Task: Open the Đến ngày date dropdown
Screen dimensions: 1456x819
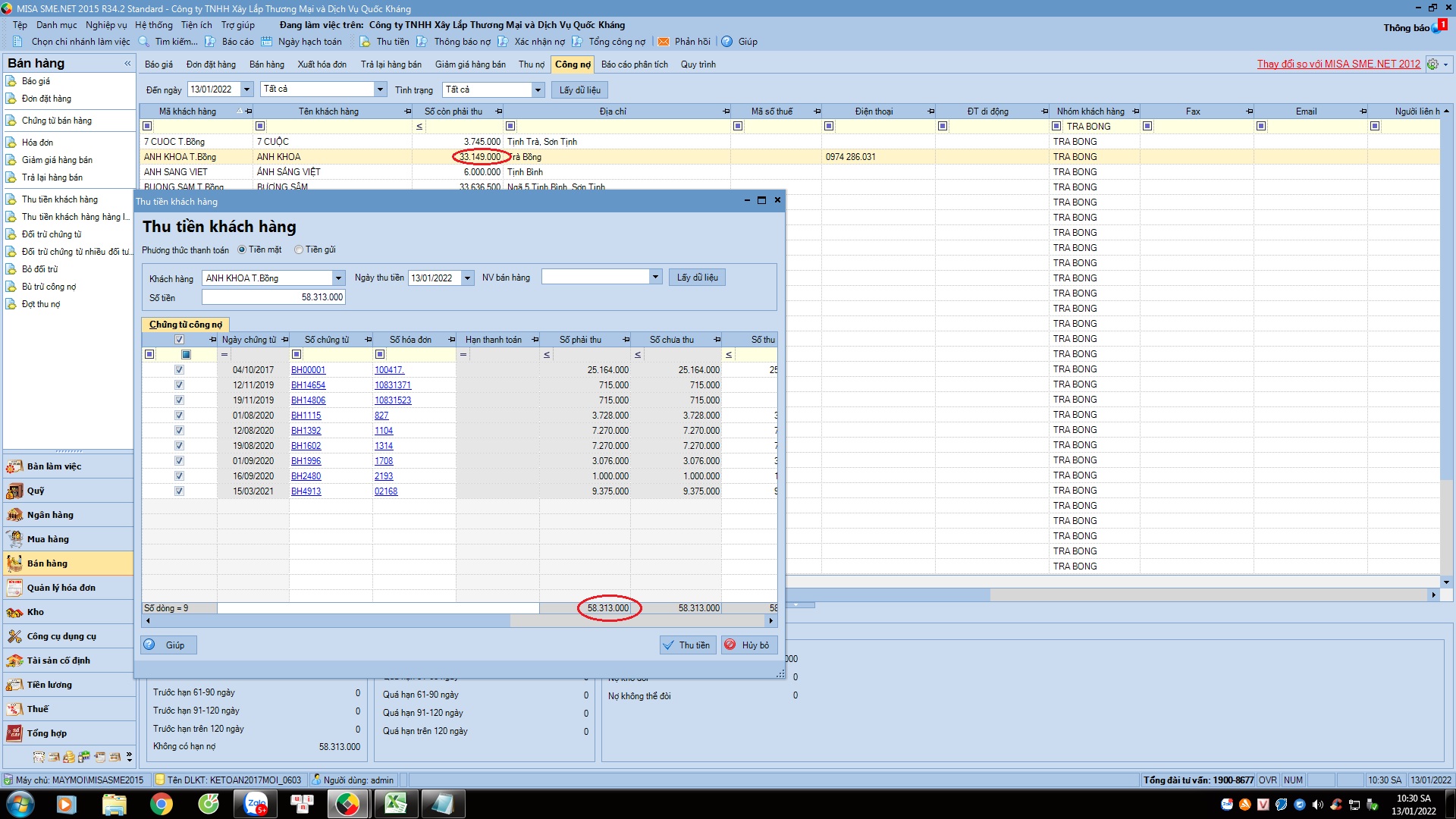Action: (x=246, y=89)
